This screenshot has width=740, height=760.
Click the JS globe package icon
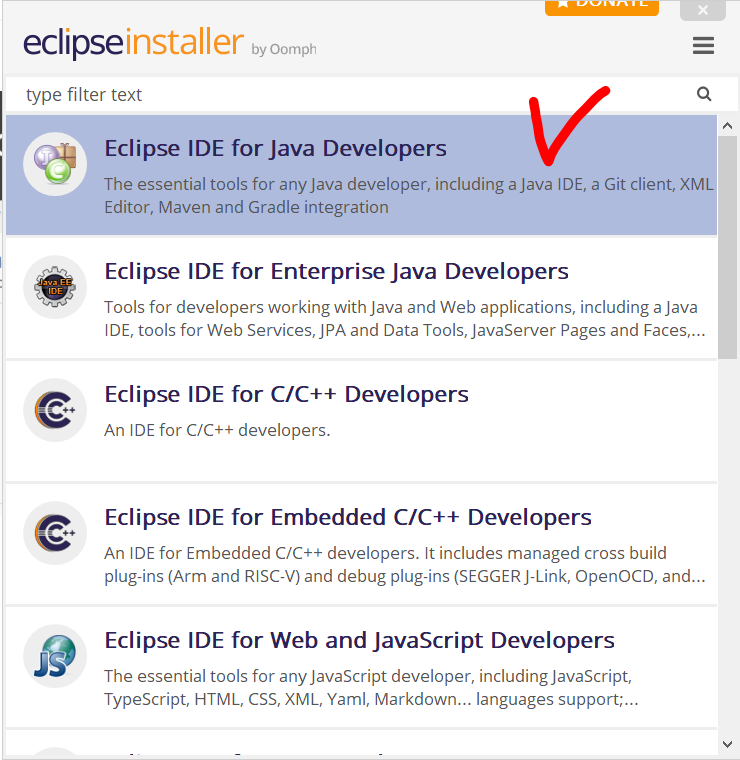(55, 656)
